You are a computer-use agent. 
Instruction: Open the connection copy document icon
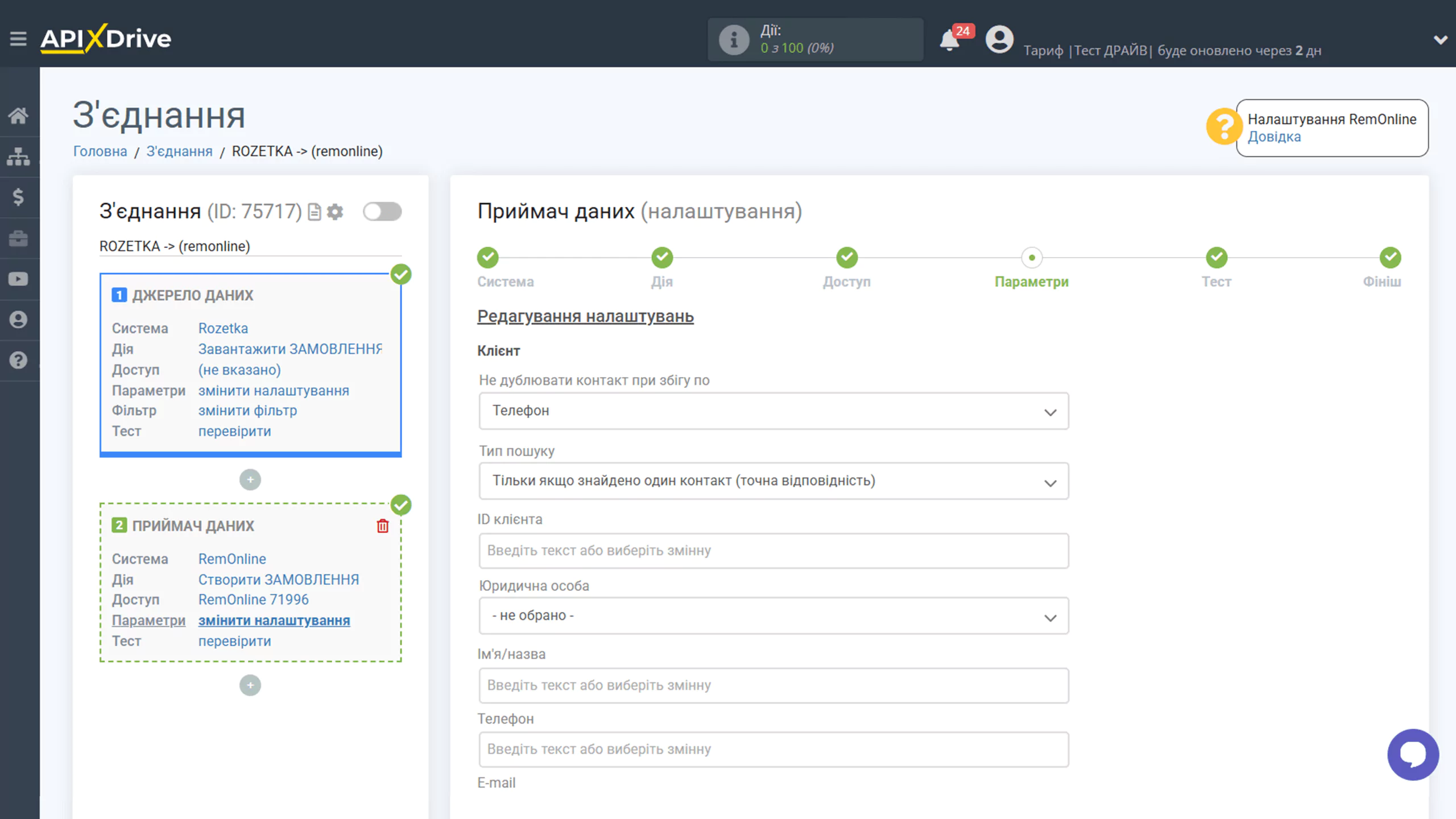(x=315, y=212)
